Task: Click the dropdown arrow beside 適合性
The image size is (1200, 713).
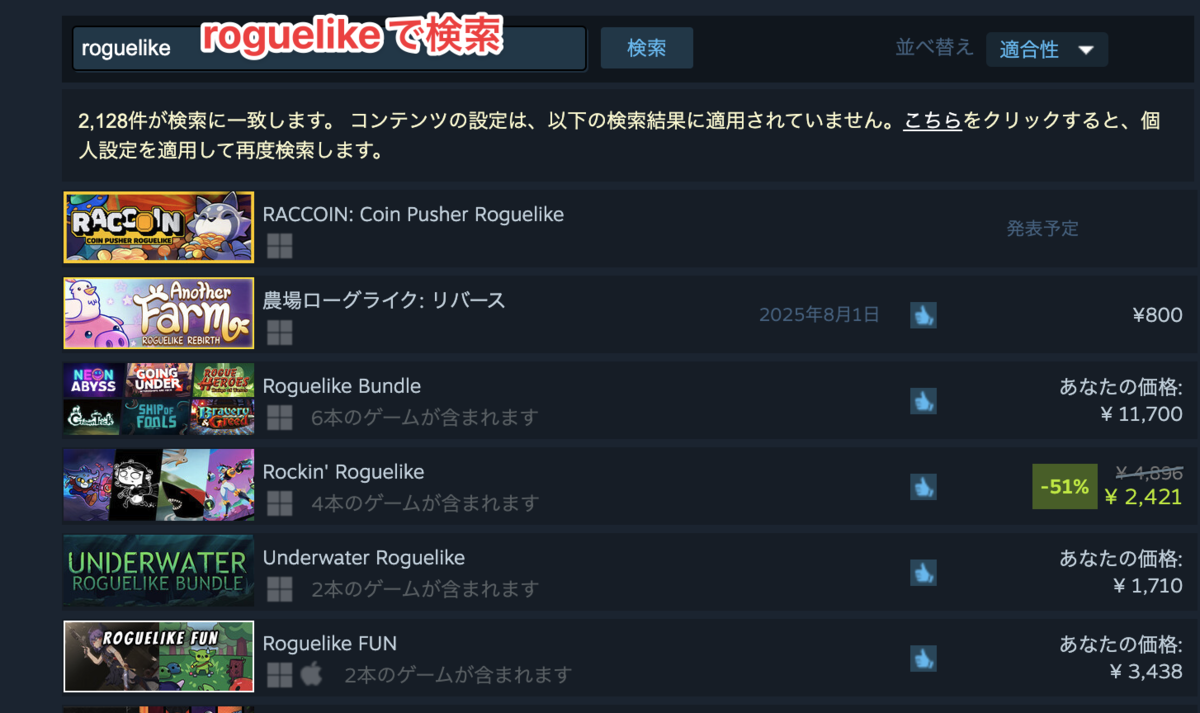Action: click(1086, 50)
